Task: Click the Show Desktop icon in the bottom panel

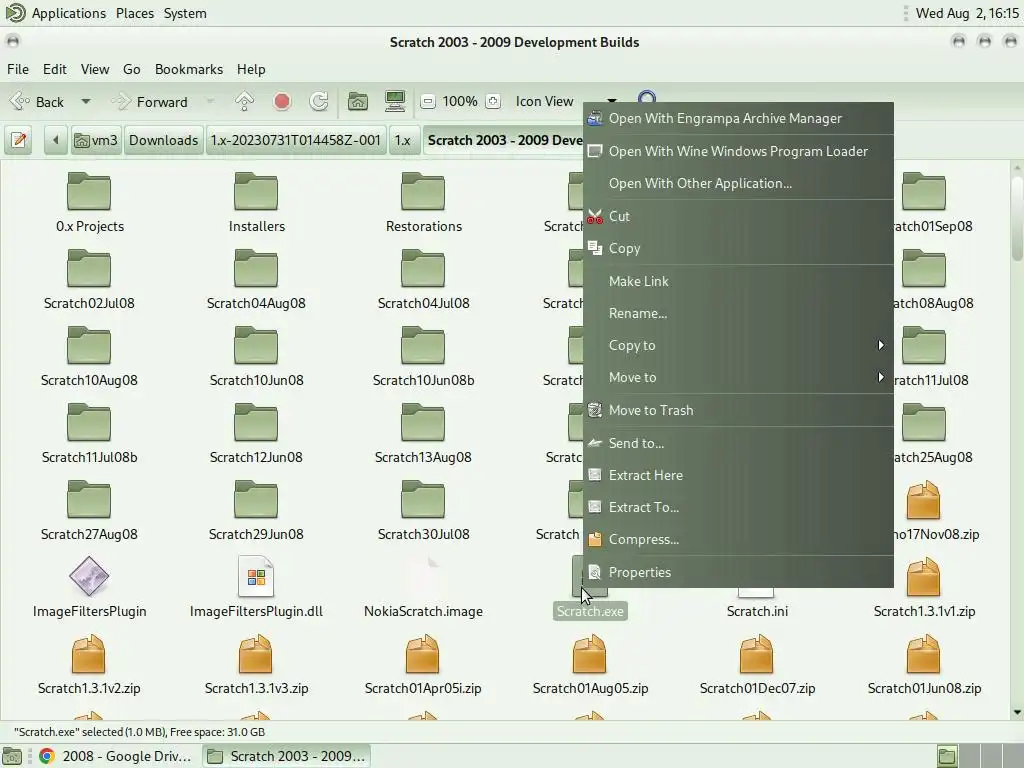Action: click(12, 756)
